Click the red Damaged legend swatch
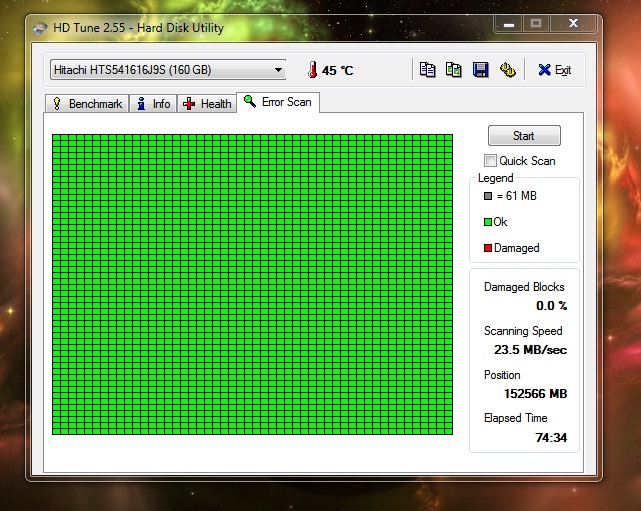The image size is (641, 511). click(488, 248)
